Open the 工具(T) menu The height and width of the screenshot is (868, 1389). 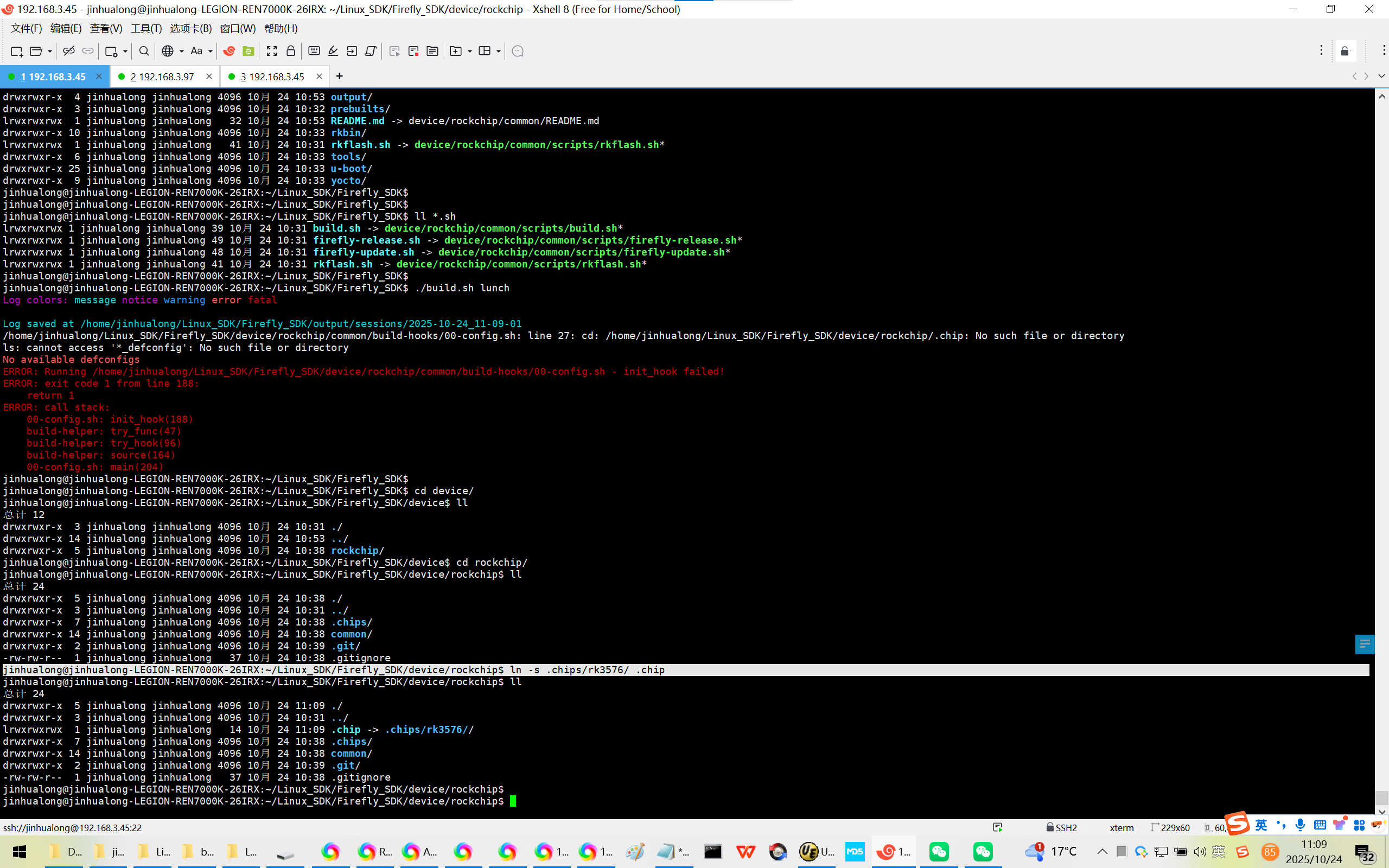146,28
